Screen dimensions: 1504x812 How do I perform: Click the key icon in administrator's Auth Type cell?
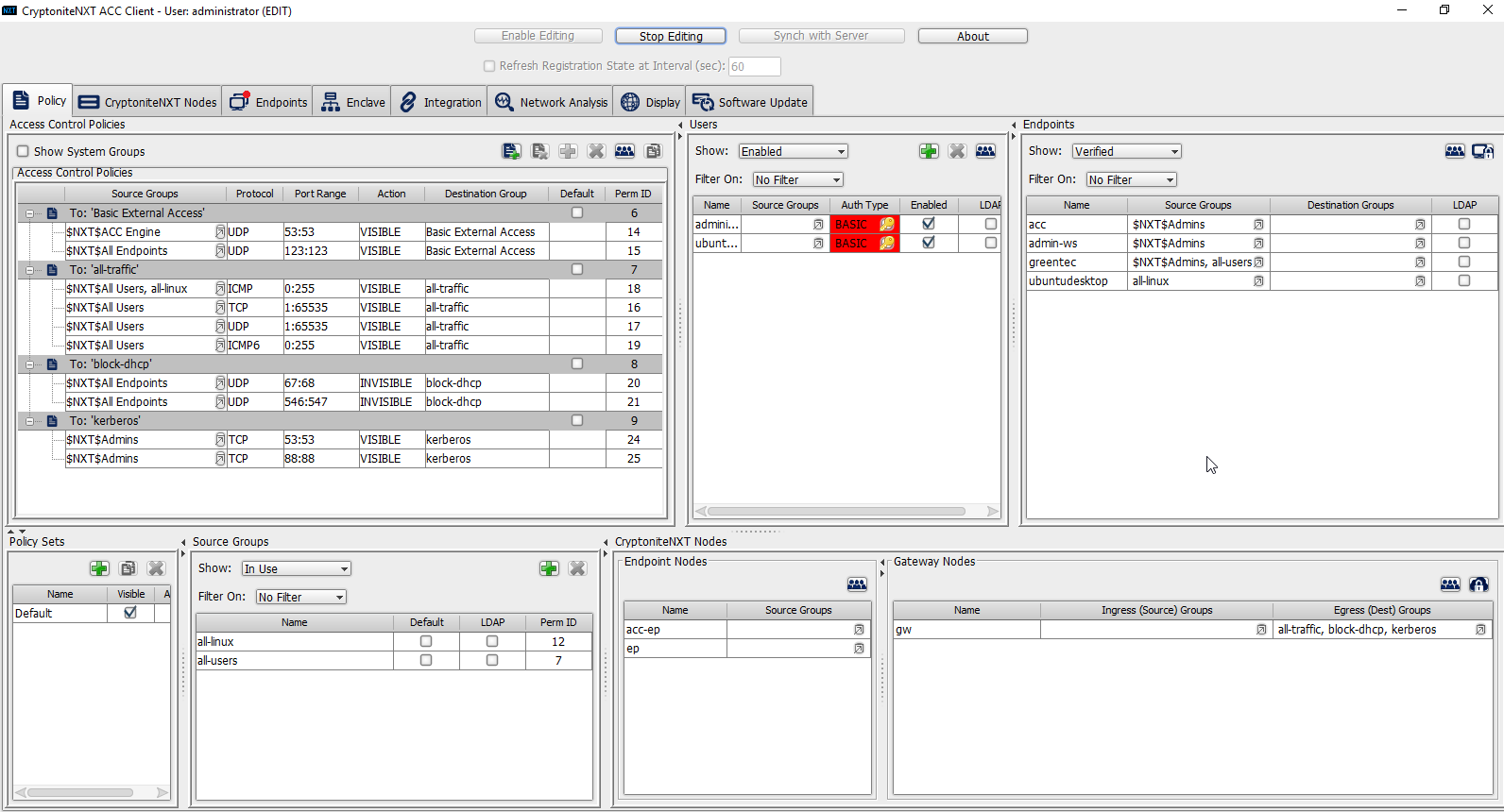point(887,225)
